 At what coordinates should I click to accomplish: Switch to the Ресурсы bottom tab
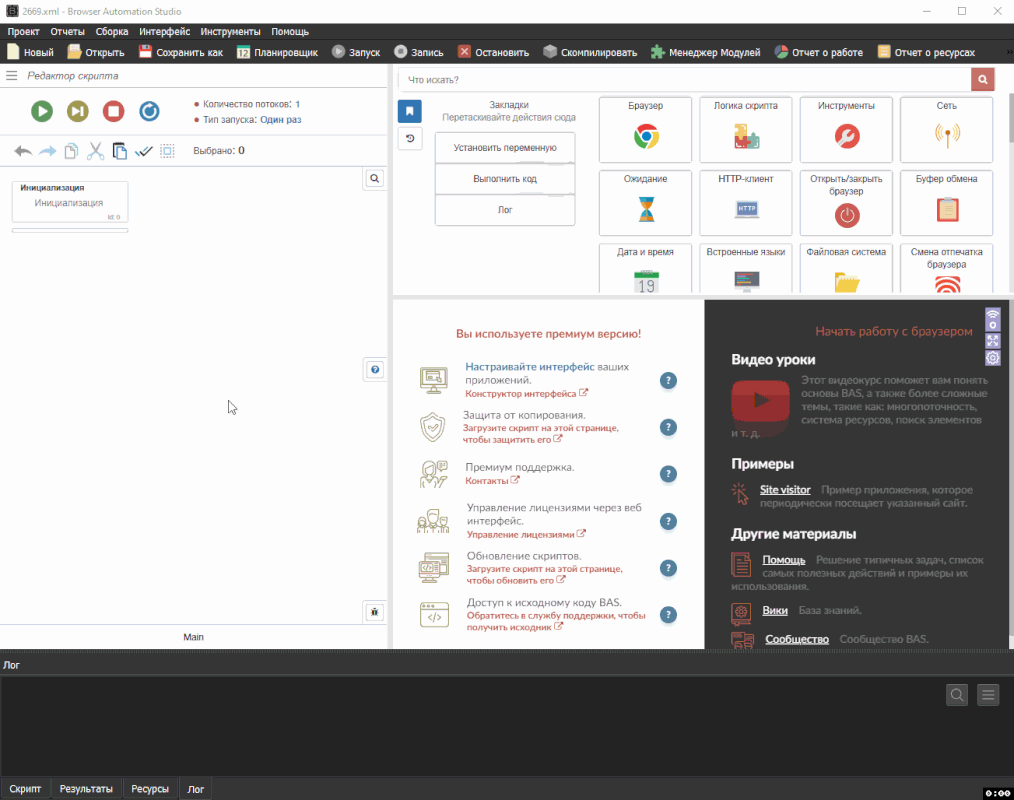coord(149,789)
